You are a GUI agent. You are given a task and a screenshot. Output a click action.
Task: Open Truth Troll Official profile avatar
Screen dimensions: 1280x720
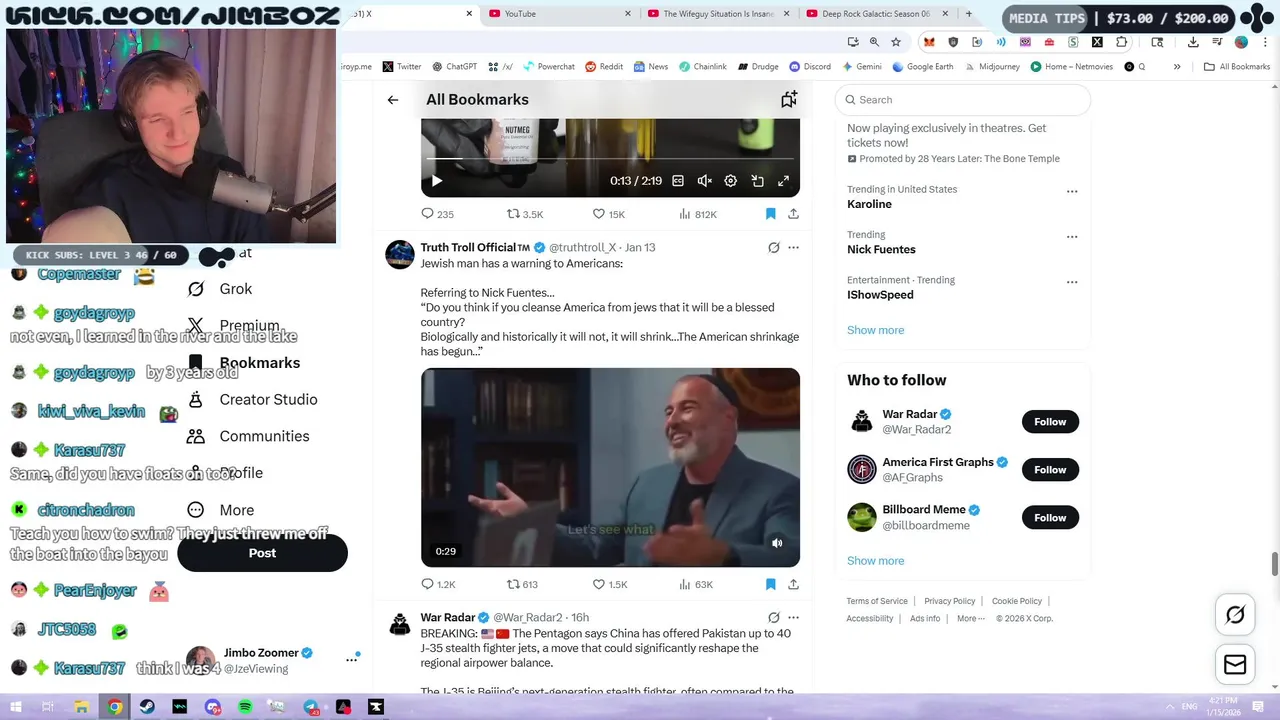tap(400, 254)
